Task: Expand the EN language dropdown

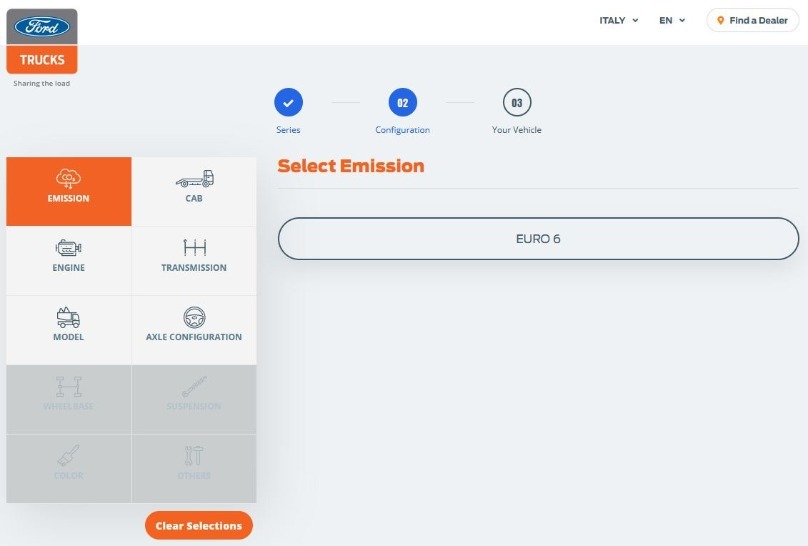Action: click(672, 21)
